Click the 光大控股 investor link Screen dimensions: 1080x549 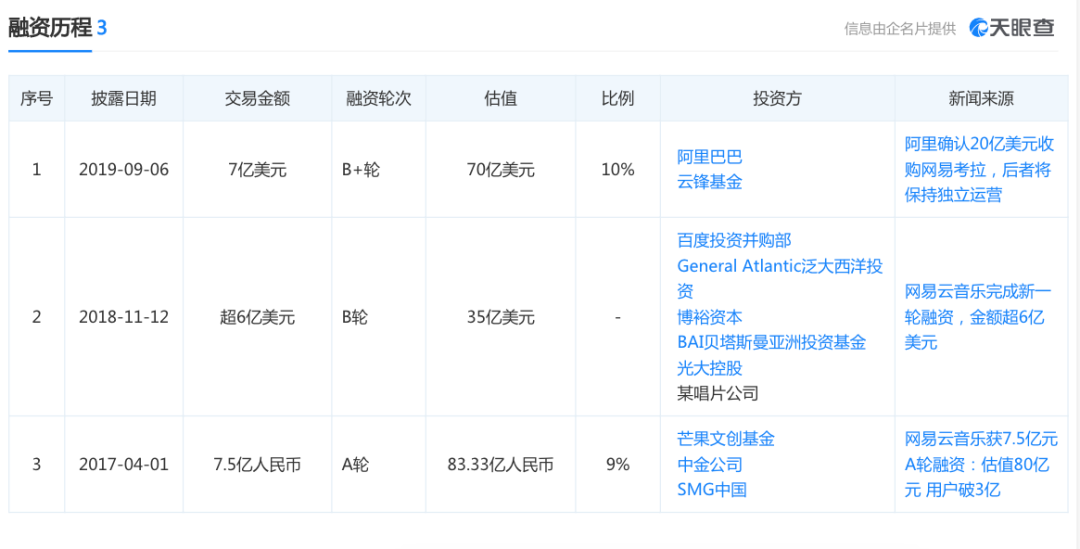tap(709, 368)
